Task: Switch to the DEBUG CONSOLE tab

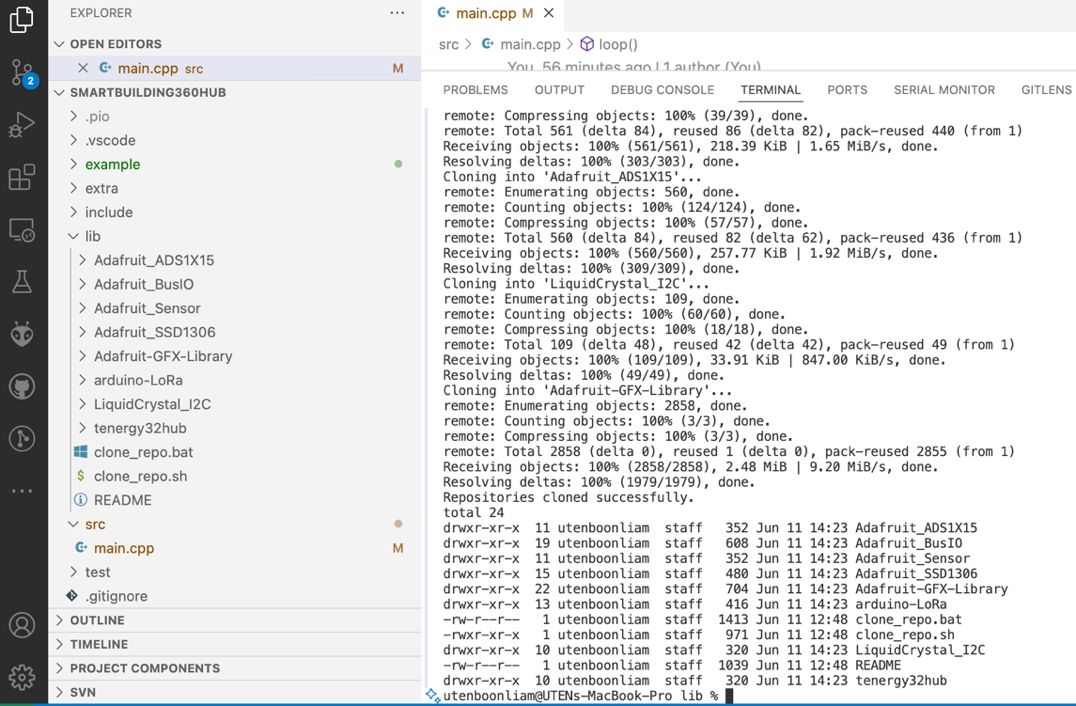Action: 662,90
